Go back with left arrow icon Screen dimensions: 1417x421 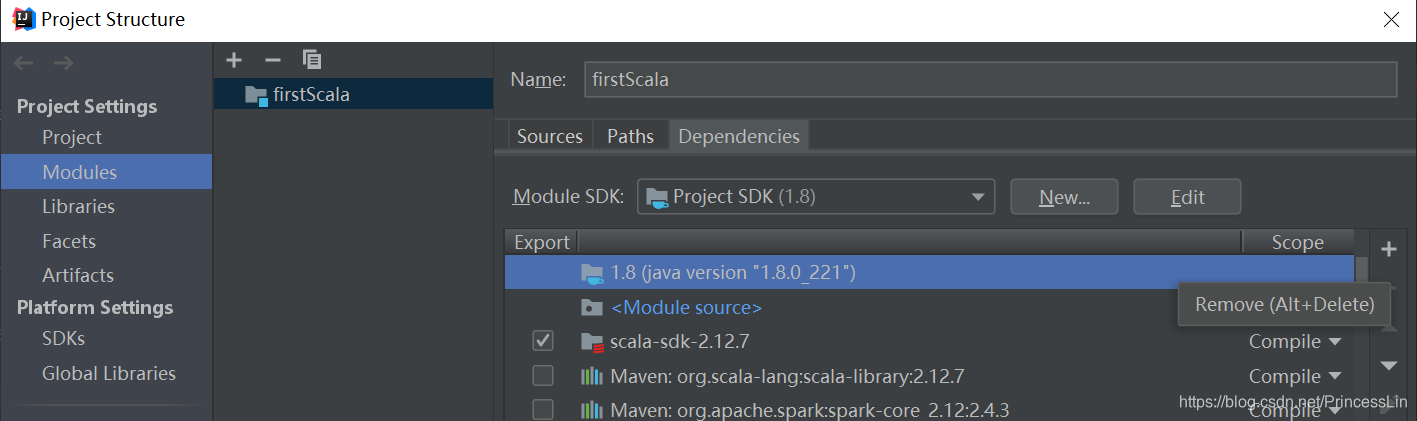(x=24, y=63)
